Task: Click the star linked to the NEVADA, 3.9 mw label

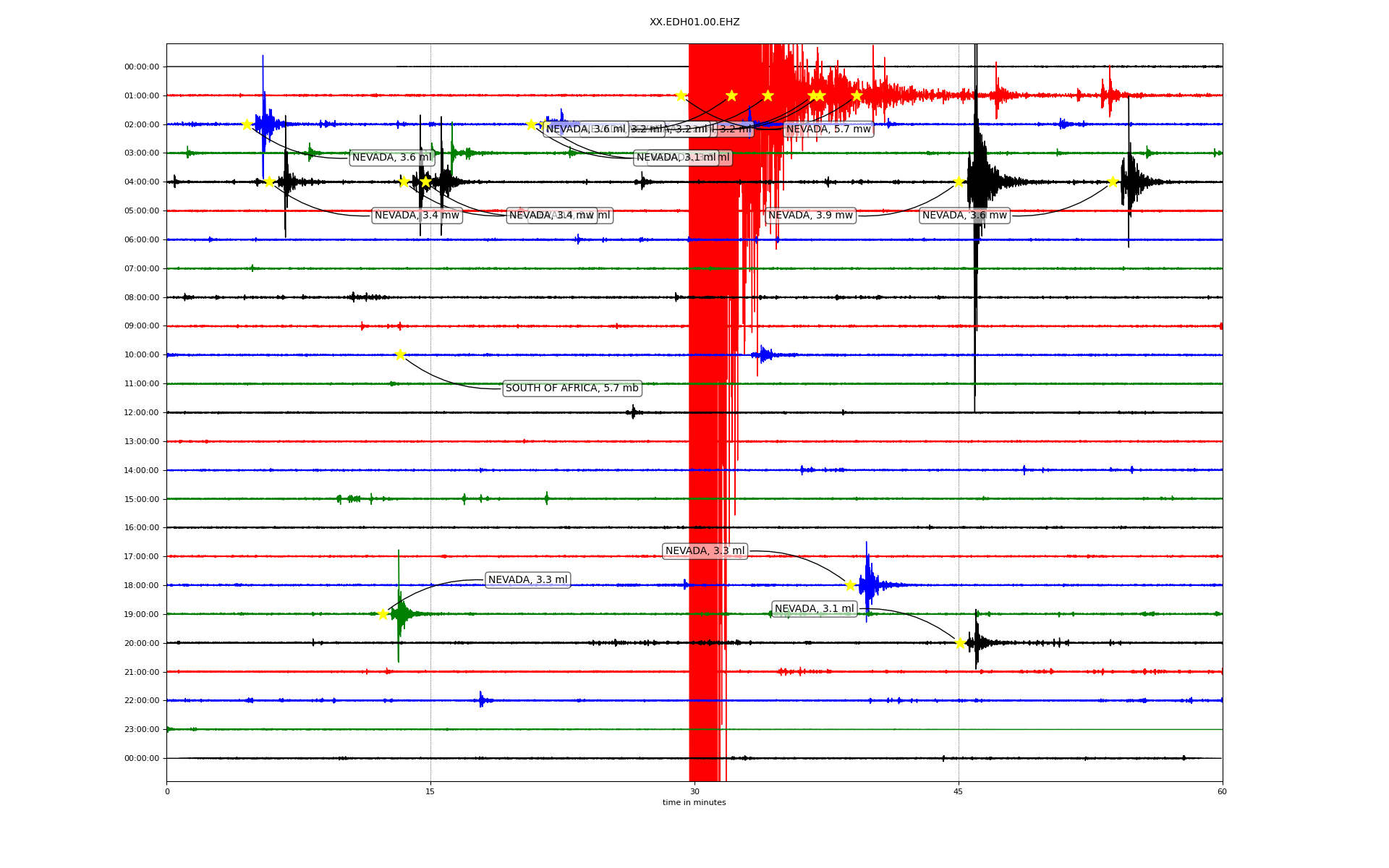Action: click(x=959, y=182)
